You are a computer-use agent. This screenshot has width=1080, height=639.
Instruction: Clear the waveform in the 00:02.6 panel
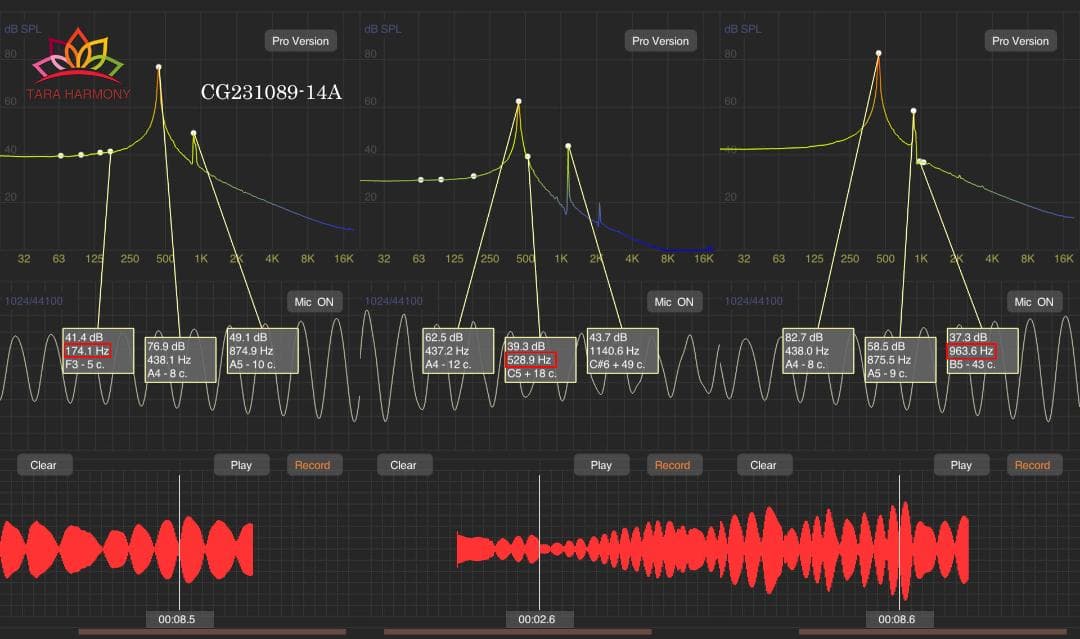pyautogui.click(x=403, y=465)
